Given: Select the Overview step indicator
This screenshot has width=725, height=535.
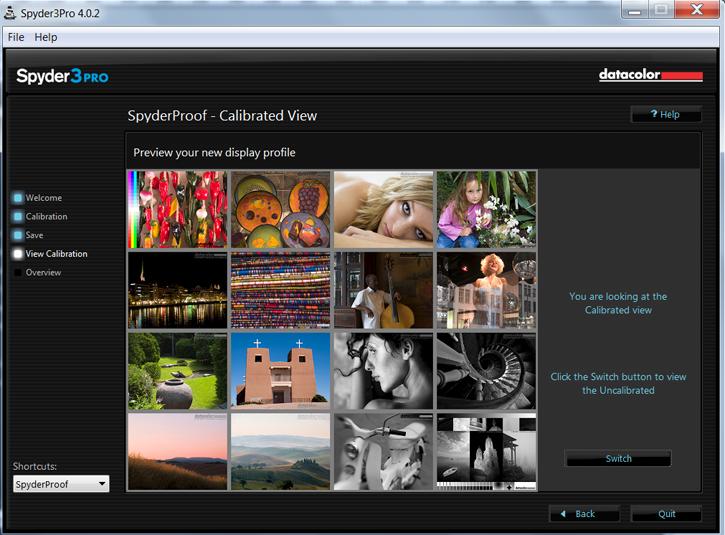Looking at the screenshot, I should pos(18,272).
